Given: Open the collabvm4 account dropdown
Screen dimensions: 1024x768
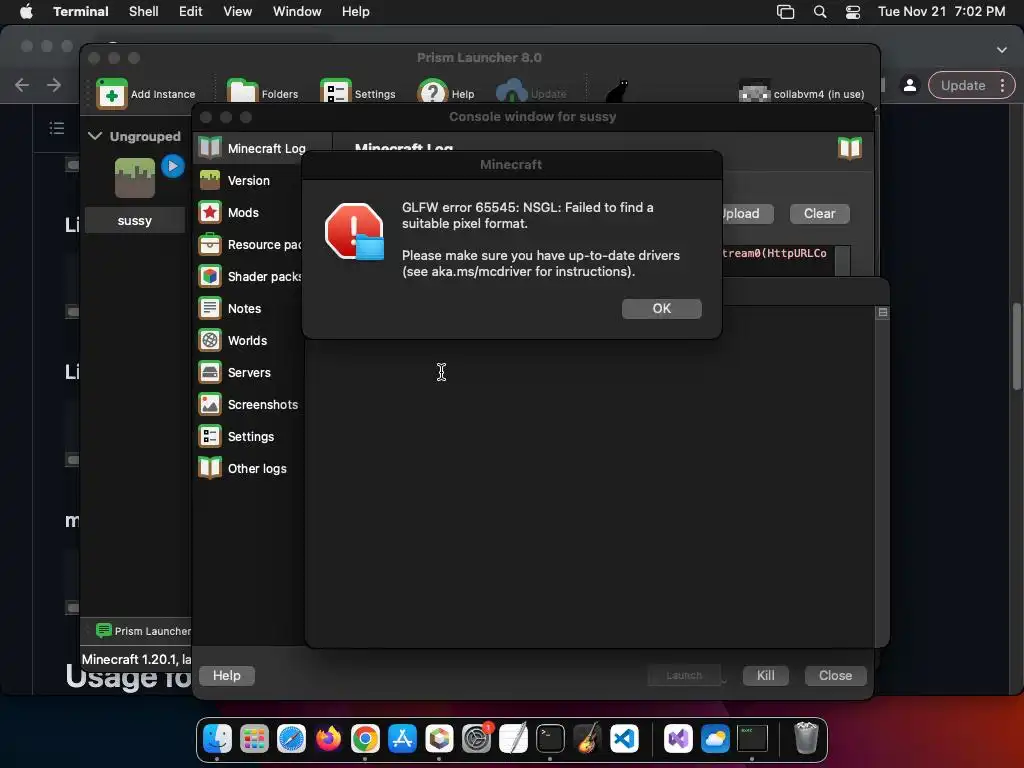Looking at the screenshot, I should click(801, 93).
